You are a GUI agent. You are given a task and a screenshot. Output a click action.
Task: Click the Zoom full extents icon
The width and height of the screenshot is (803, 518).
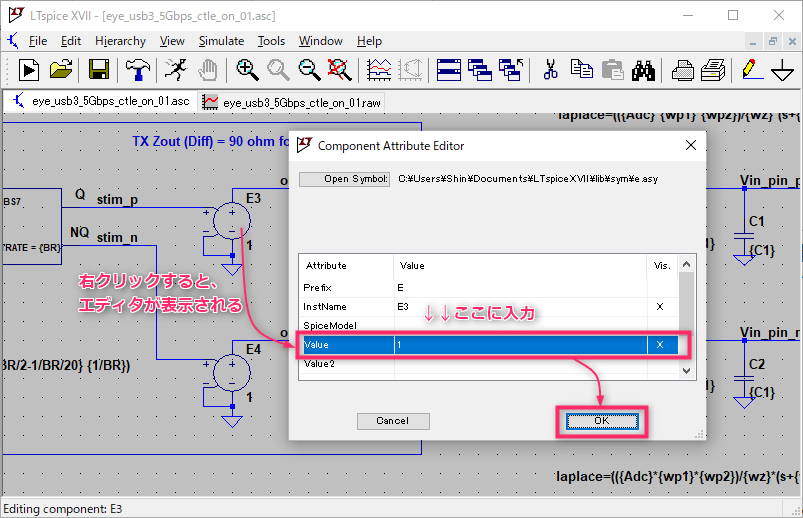[x=340, y=70]
